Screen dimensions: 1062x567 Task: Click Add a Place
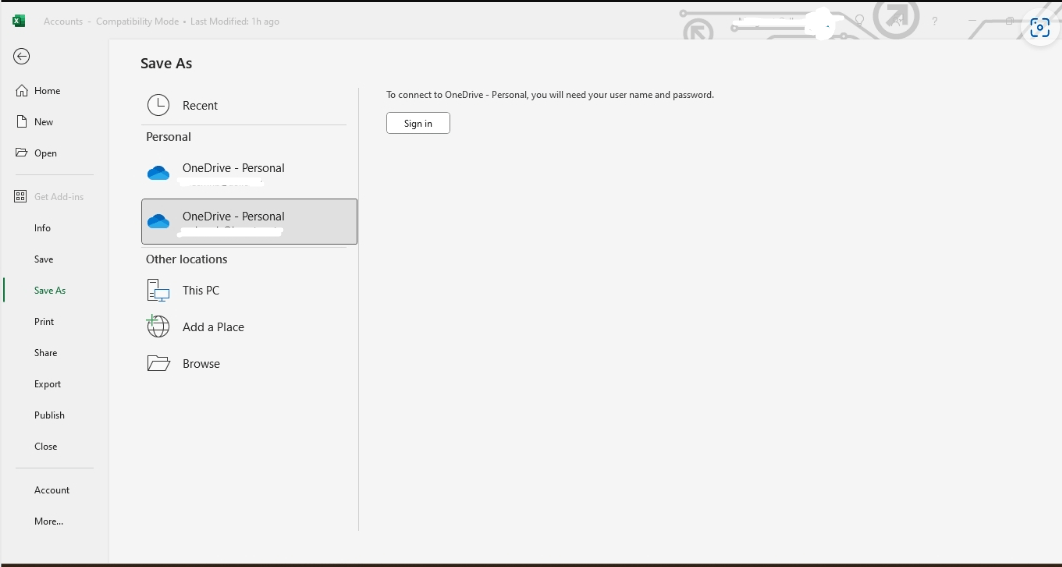pyautogui.click(x=244, y=327)
